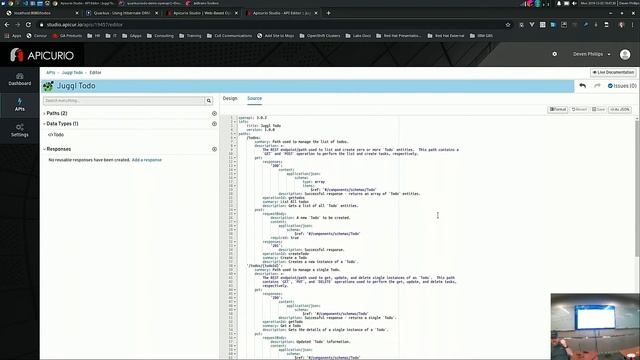Fold the post block at line 24

pos(235,210)
